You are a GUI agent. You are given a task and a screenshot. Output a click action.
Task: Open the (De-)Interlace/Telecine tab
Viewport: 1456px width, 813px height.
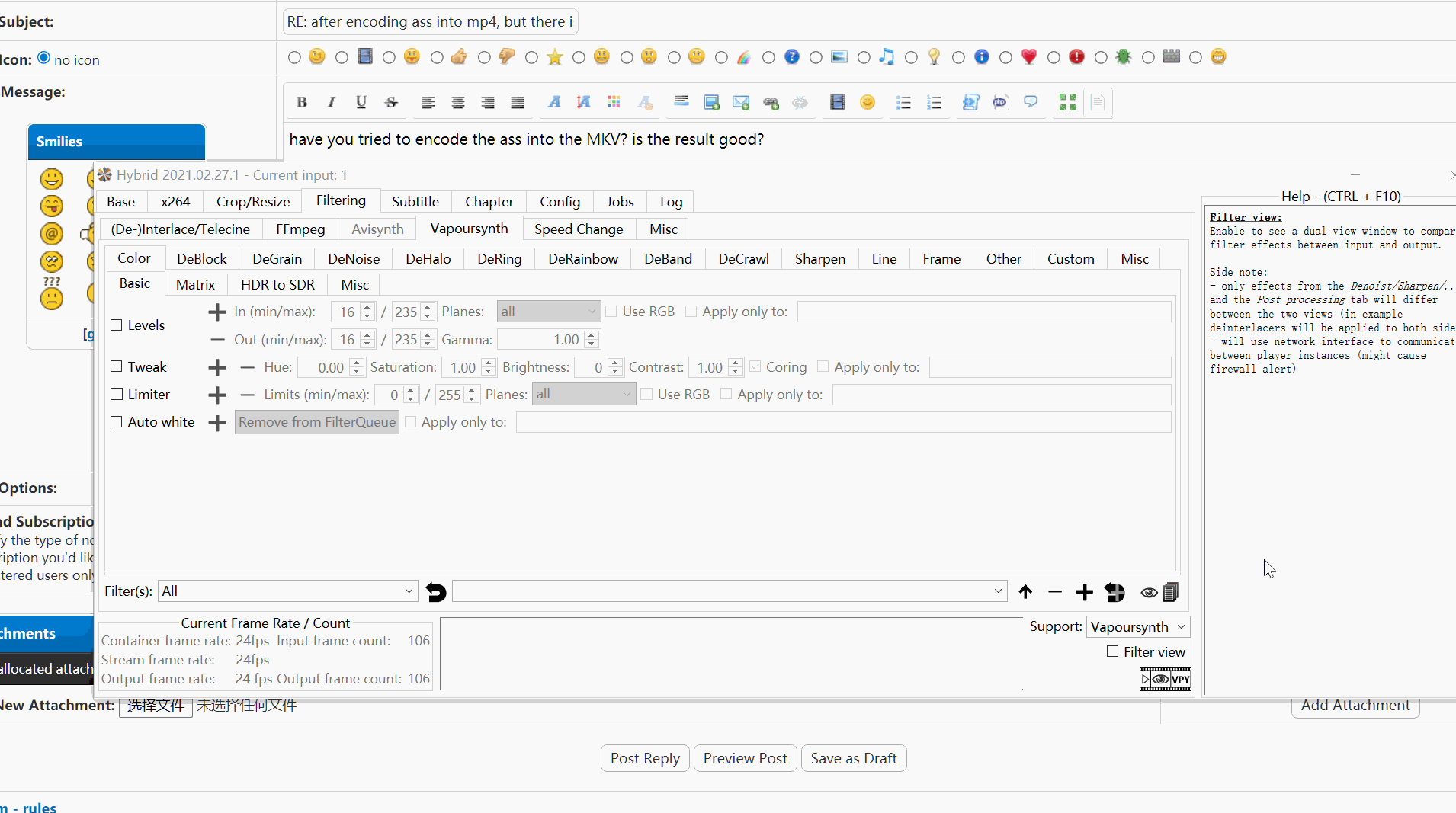tap(181, 229)
